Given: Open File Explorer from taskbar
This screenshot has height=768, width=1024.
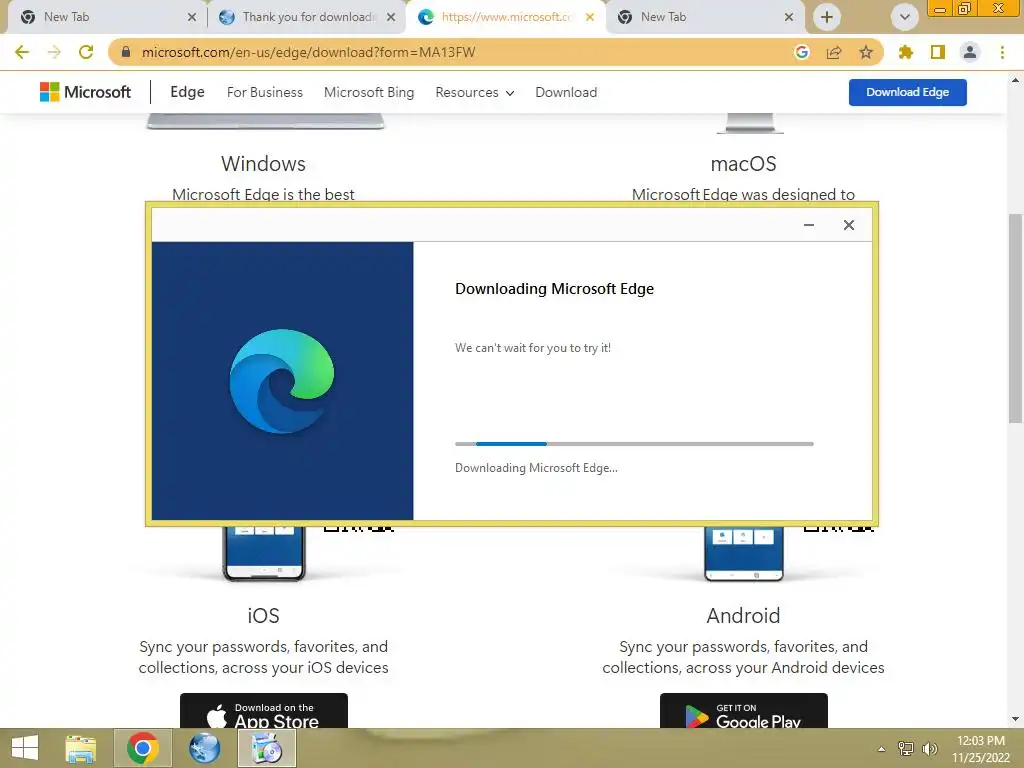Looking at the screenshot, I should [81, 748].
